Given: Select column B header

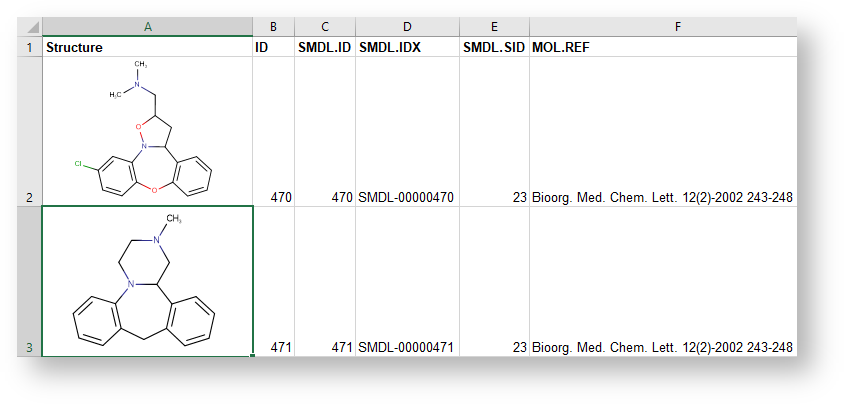Looking at the screenshot, I should [273, 28].
